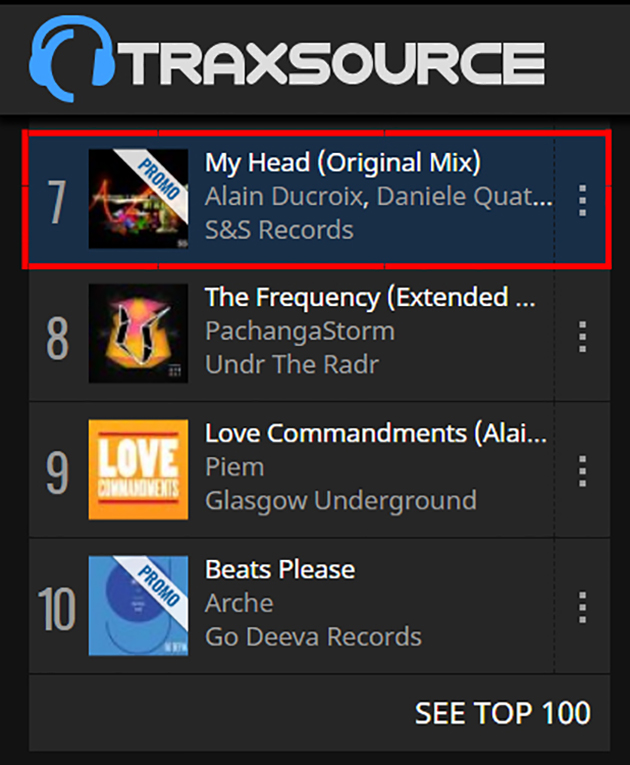Click the Traxsource headphones logo icon
630x765 pixels.
tap(72, 58)
